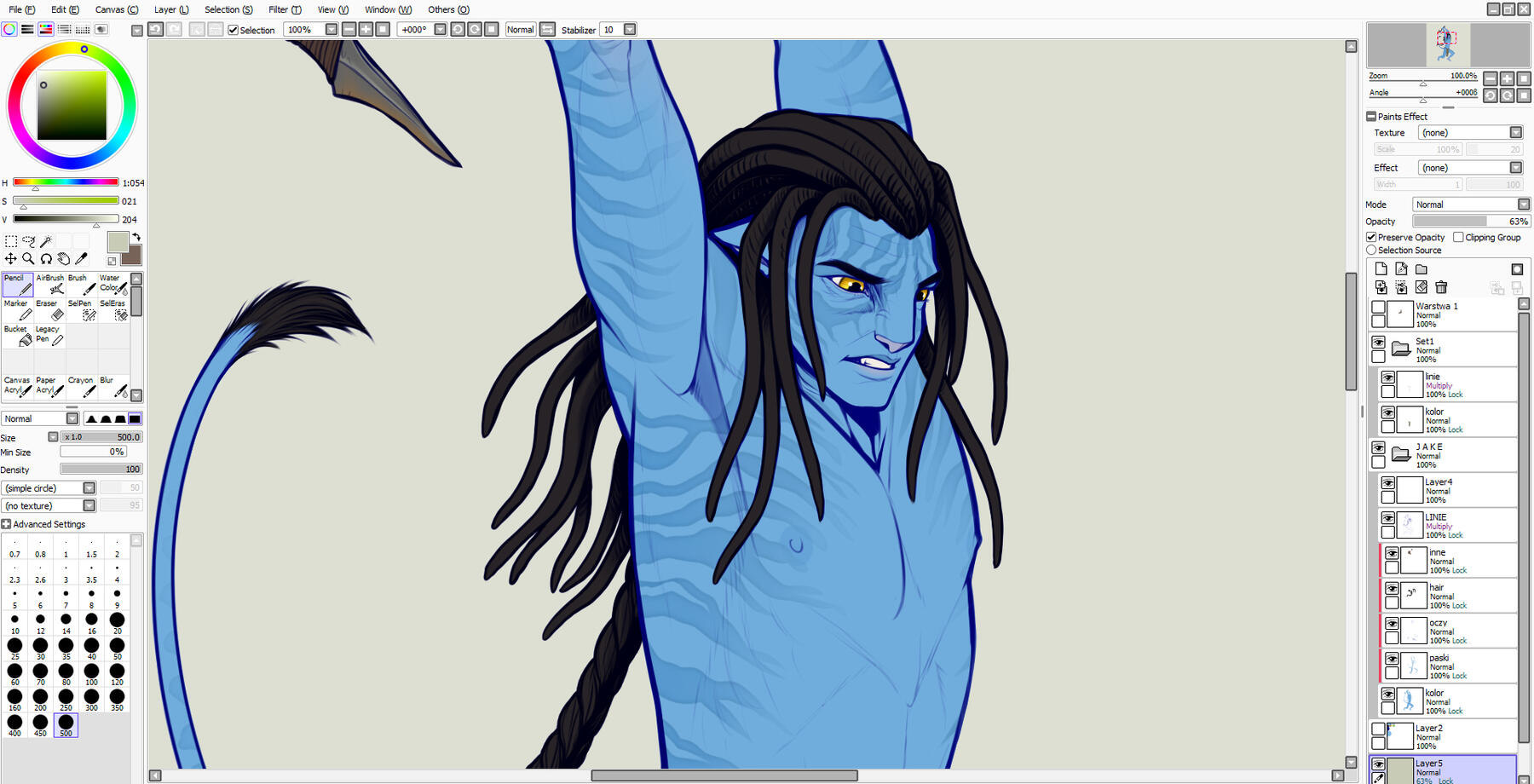This screenshot has height=784, width=1534.
Task: Open the Filter menu
Action: pyautogui.click(x=284, y=9)
